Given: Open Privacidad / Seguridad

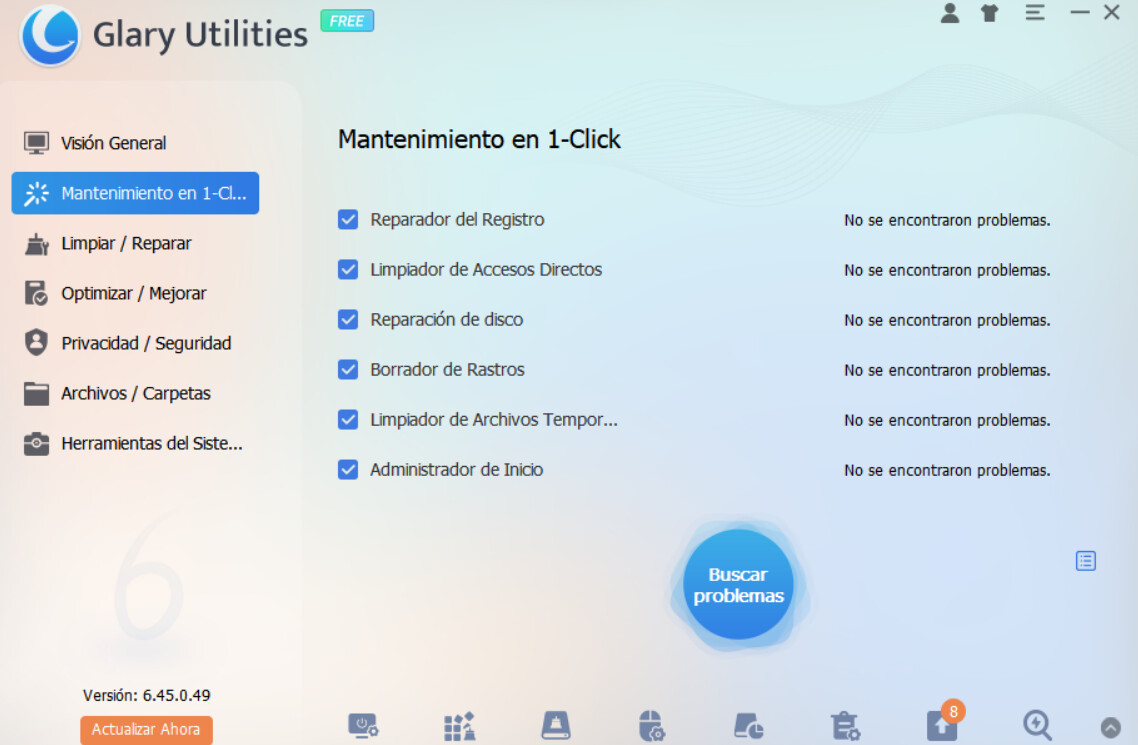Looking at the screenshot, I should (135, 343).
